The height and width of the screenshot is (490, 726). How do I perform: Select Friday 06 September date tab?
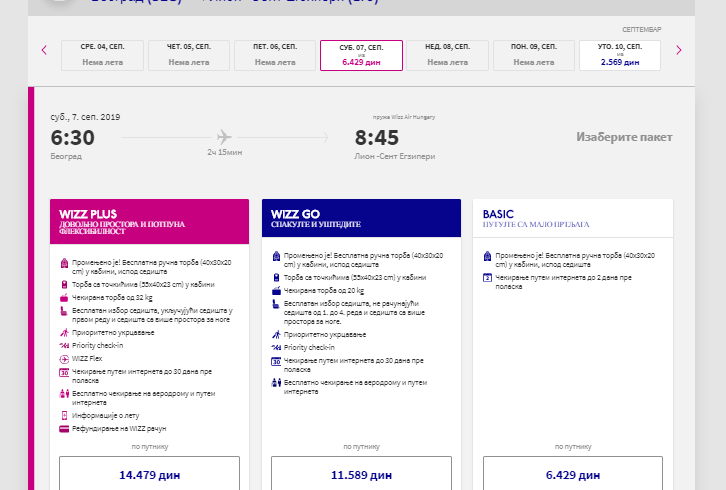(275, 55)
